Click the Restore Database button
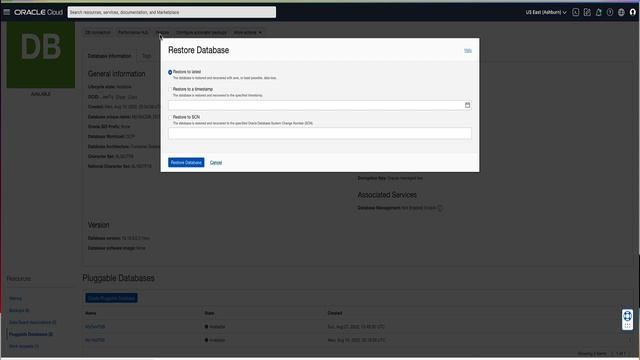Screen dimensions: 640x360 pyautogui.click(x=186, y=162)
